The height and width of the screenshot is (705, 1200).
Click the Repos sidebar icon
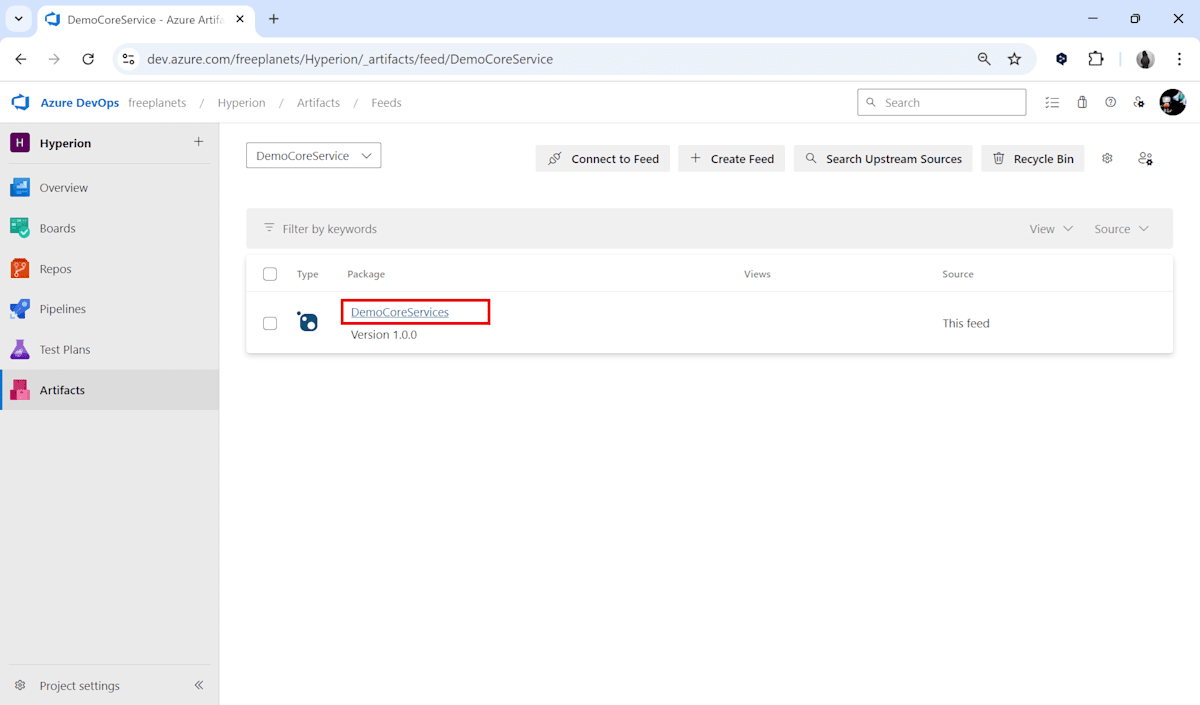pyautogui.click(x=20, y=268)
